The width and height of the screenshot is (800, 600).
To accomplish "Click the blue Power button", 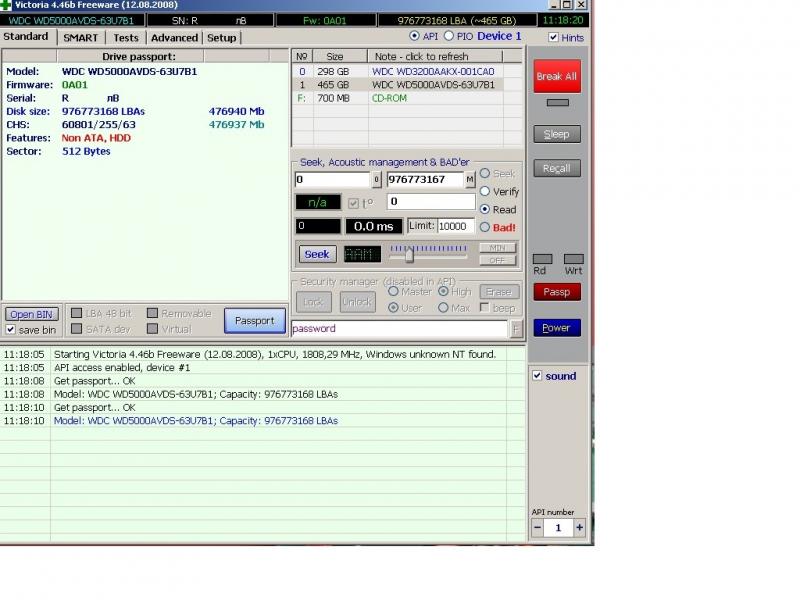I will [x=557, y=328].
